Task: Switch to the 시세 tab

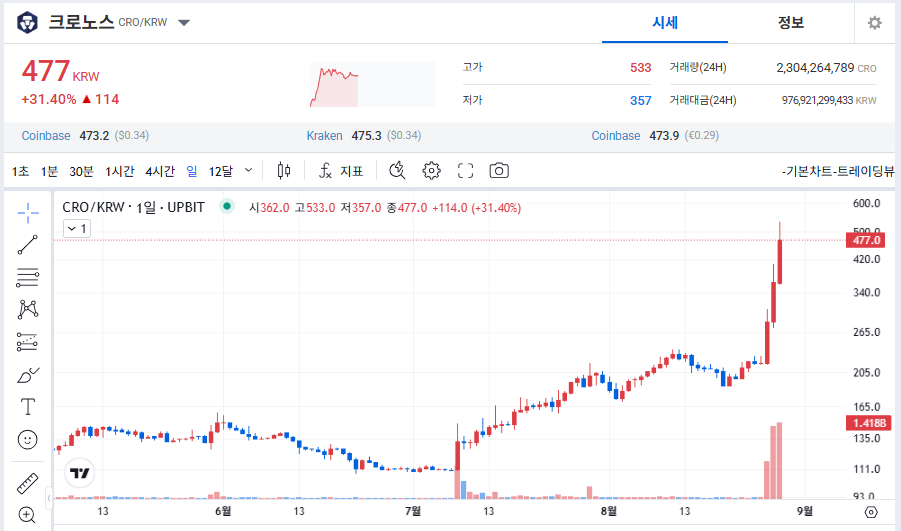Action: coord(665,23)
